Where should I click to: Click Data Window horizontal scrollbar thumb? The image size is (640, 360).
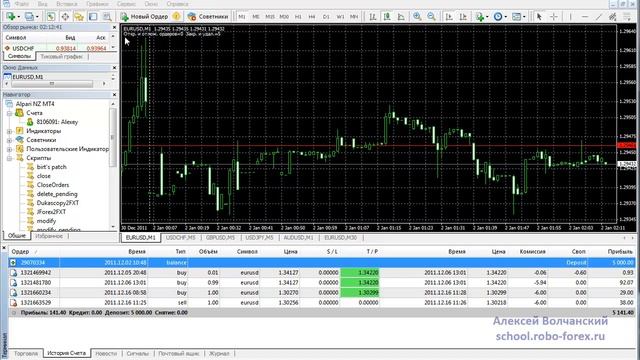tap(52, 84)
